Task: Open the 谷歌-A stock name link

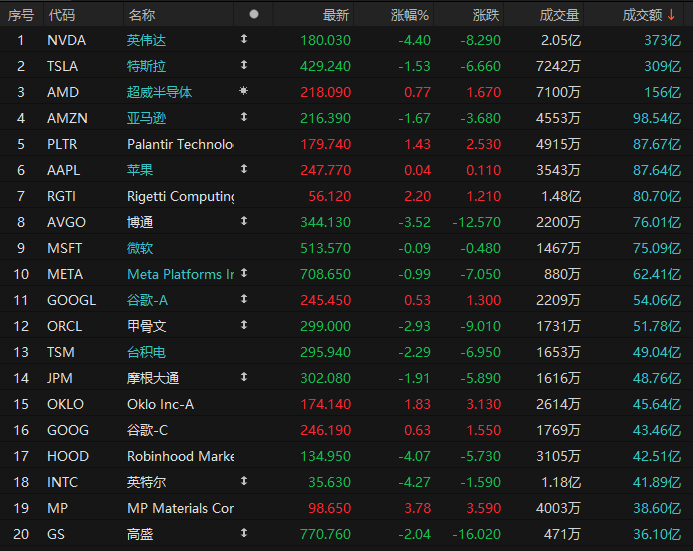Action: 147,301
